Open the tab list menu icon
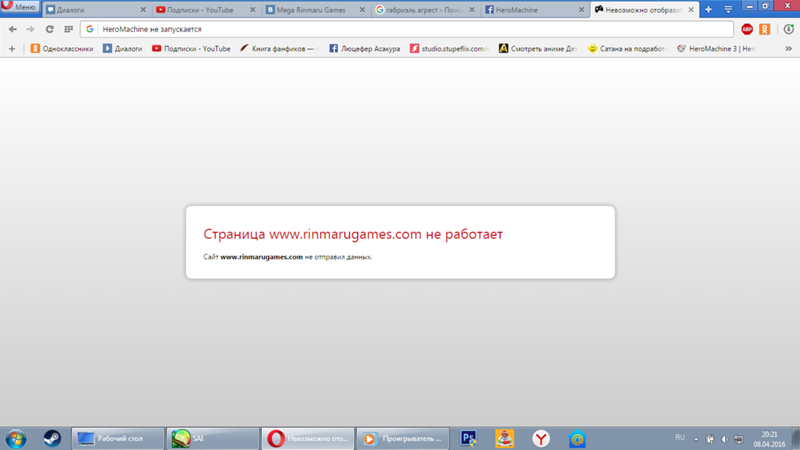800x450 pixels. pos(728,10)
